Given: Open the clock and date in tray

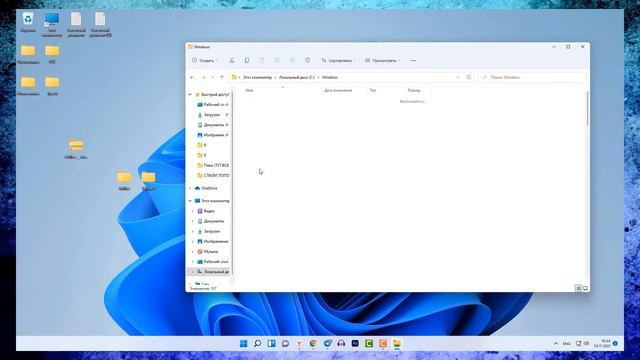Looking at the screenshot, I should point(602,343).
